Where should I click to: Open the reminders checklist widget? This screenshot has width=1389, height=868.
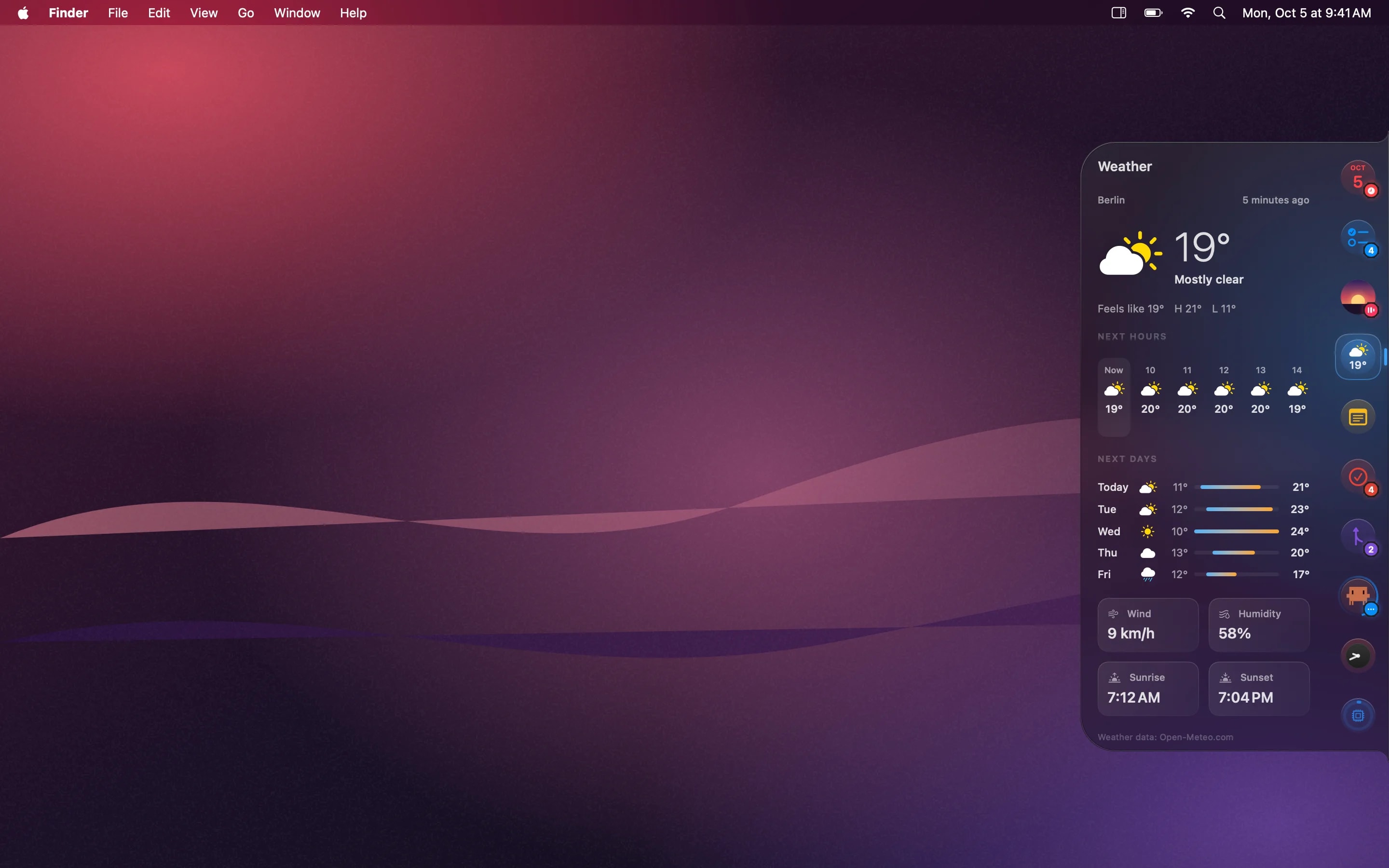coord(1358,237)
